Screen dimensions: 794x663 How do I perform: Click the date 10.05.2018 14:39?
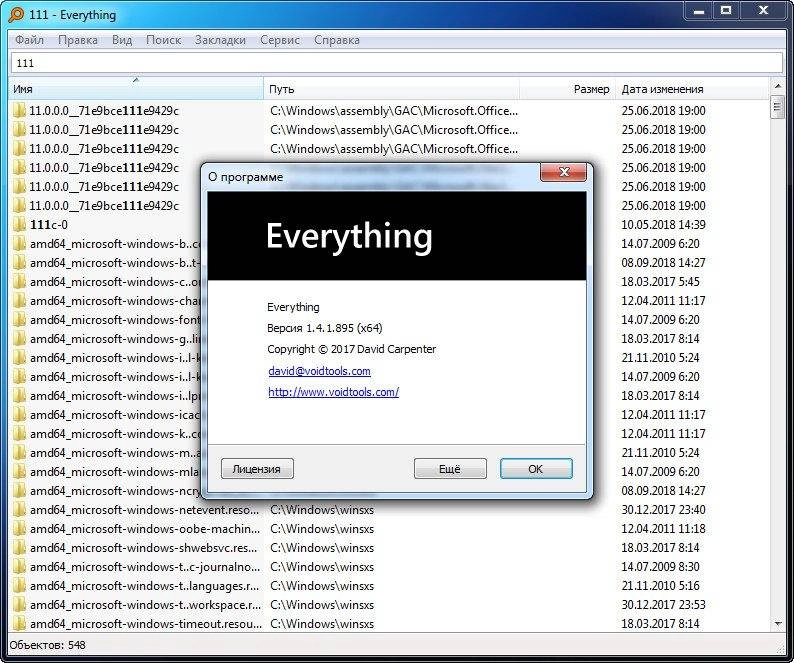coord(663,225)
